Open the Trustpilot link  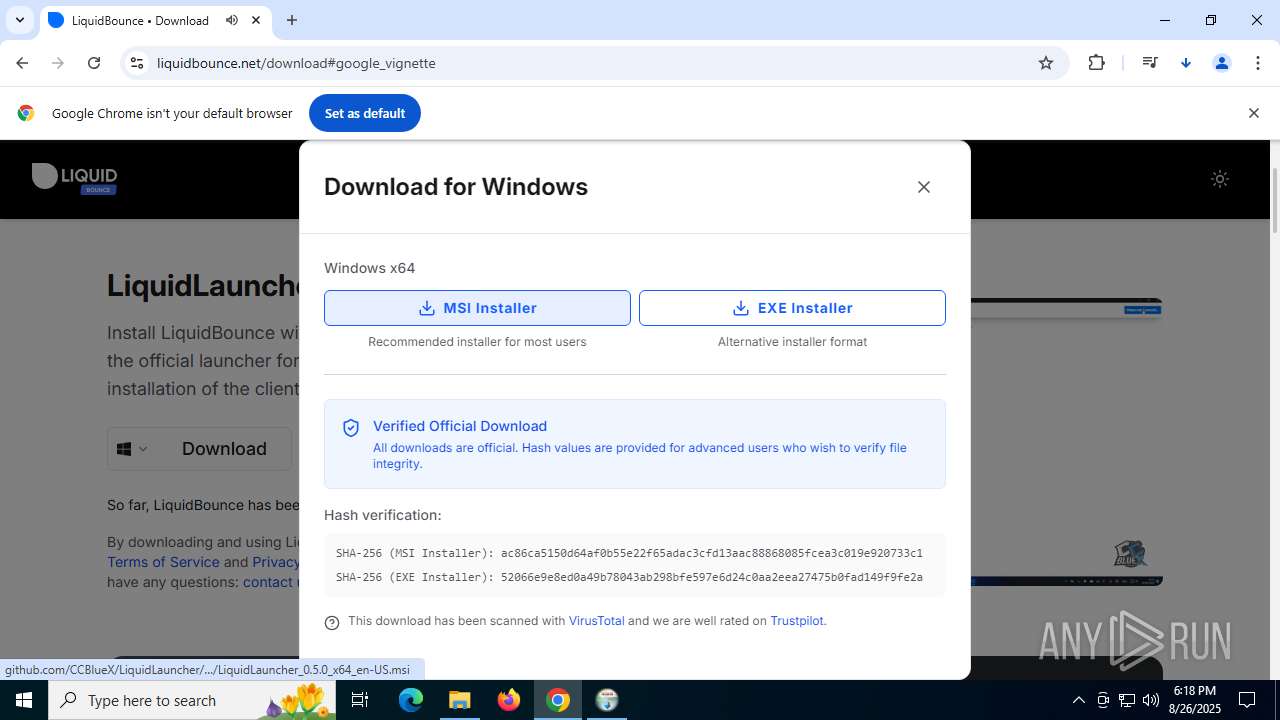797,621
